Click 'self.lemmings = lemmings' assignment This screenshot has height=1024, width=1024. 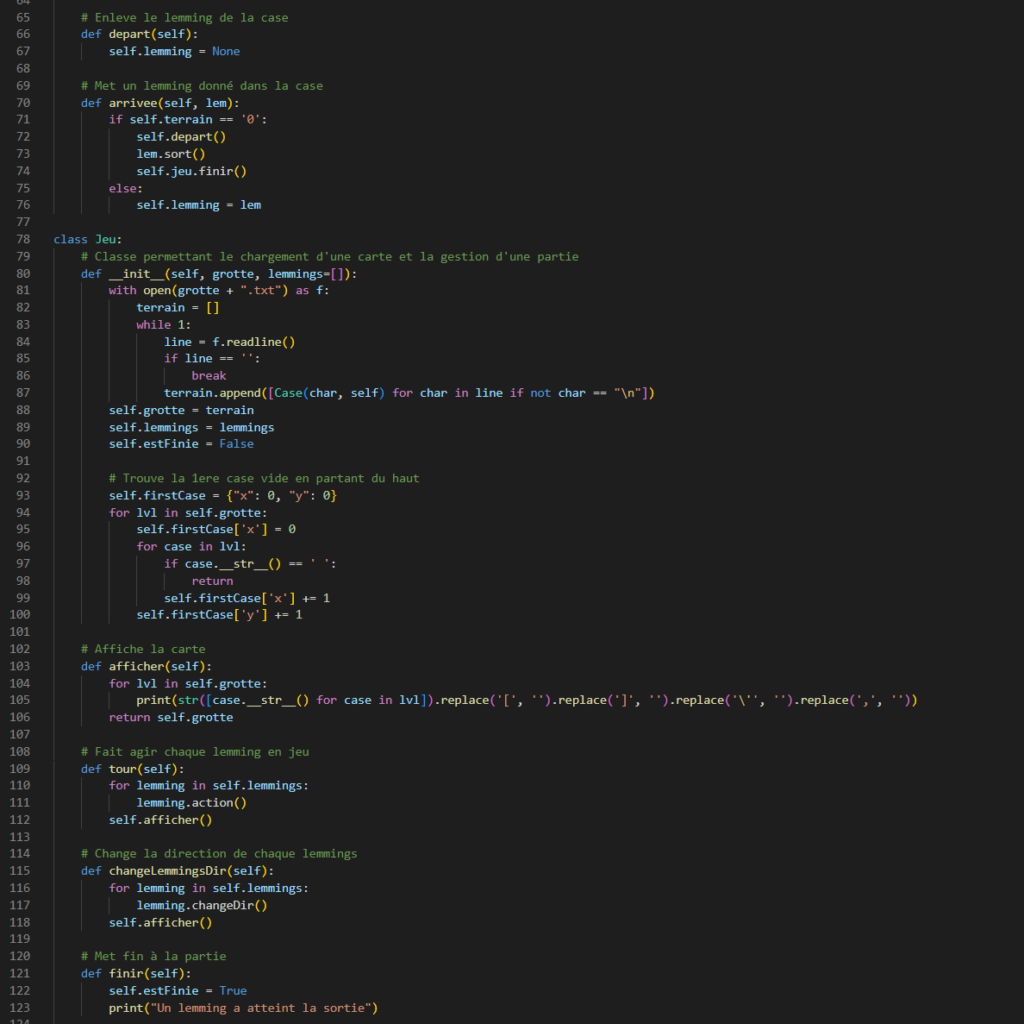[x=191, y=427]
